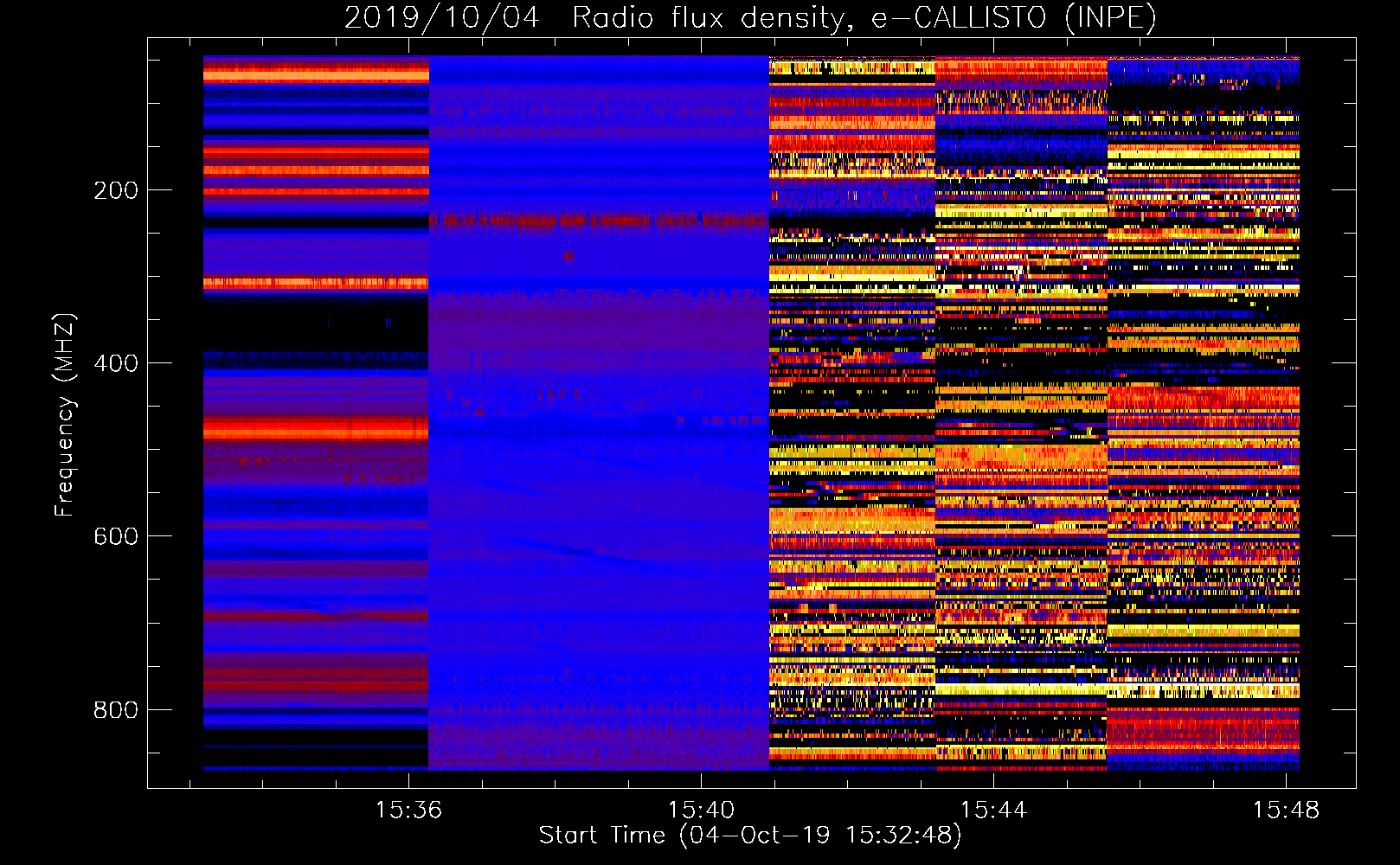
Task: Click the '15:44' time tick label
Action: coord(993,810)
